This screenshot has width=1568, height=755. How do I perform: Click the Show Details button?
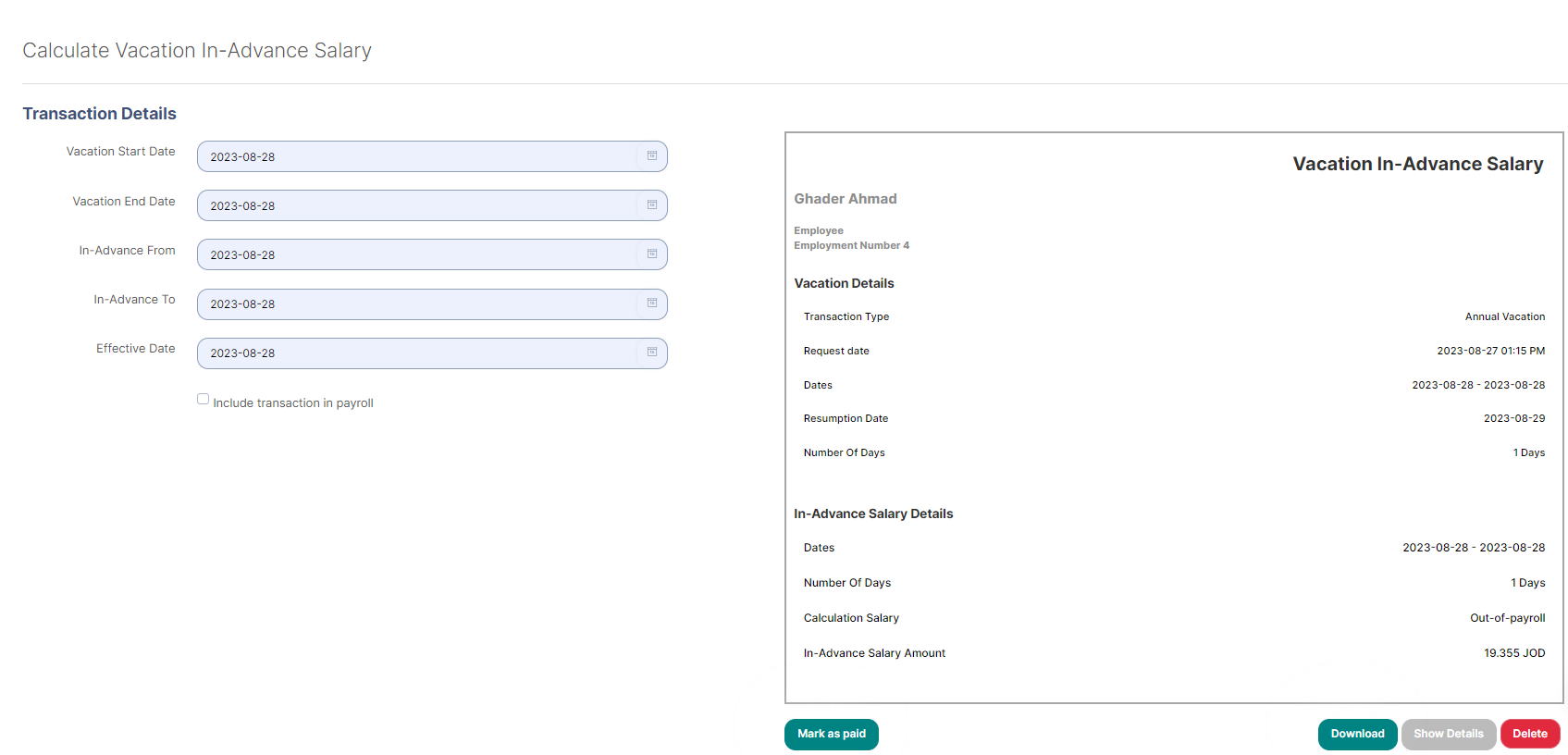tap(1449, 734)
